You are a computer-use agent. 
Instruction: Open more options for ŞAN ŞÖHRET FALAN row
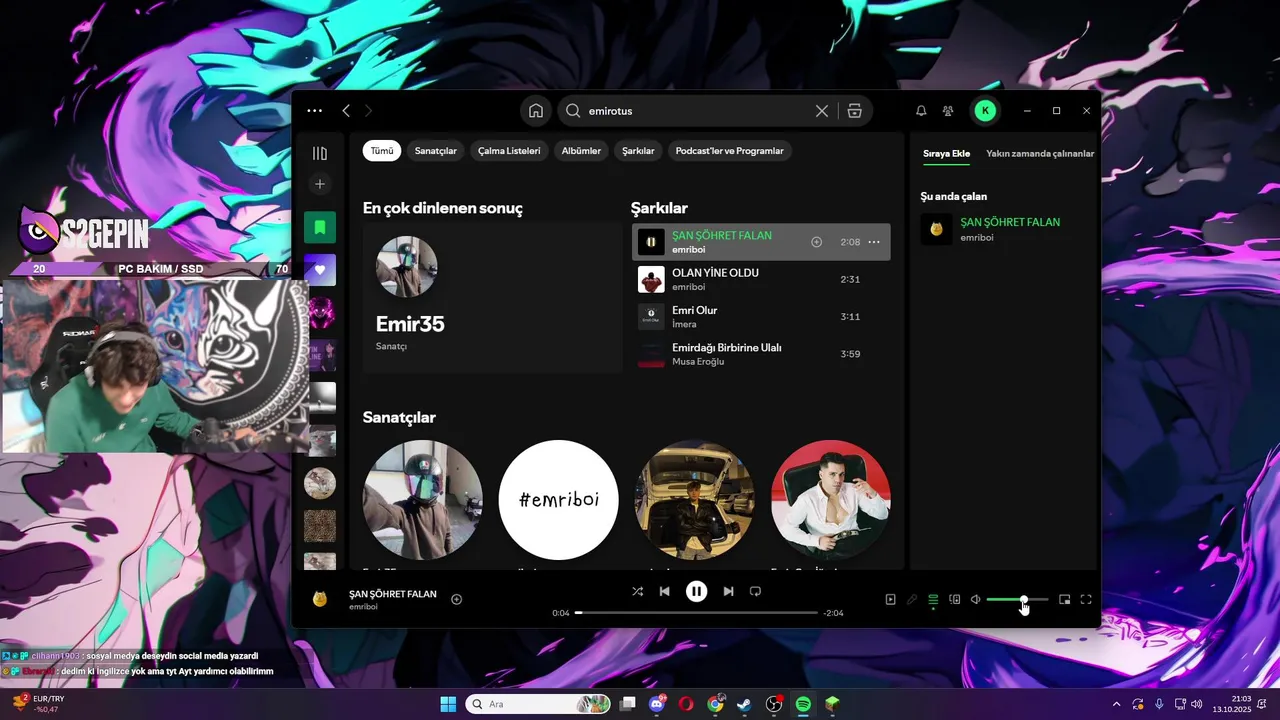point(874,242)
